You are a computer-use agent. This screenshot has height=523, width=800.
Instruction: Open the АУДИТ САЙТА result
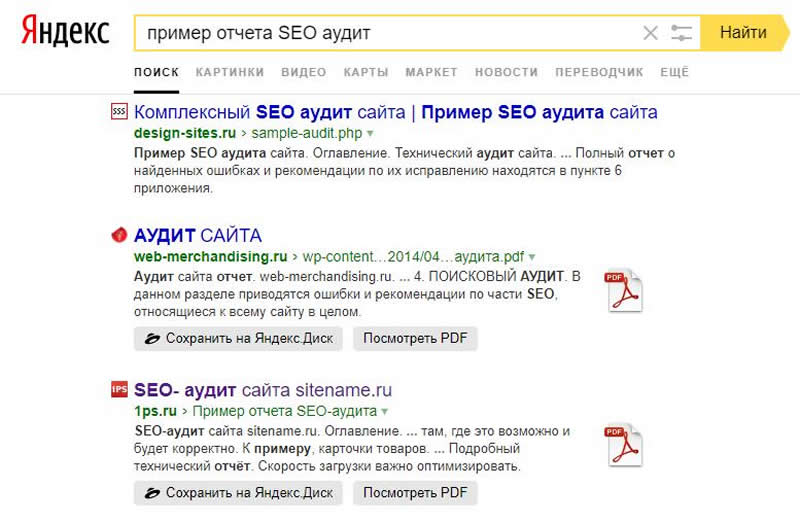pyautogui.click(x=197, y=235)
